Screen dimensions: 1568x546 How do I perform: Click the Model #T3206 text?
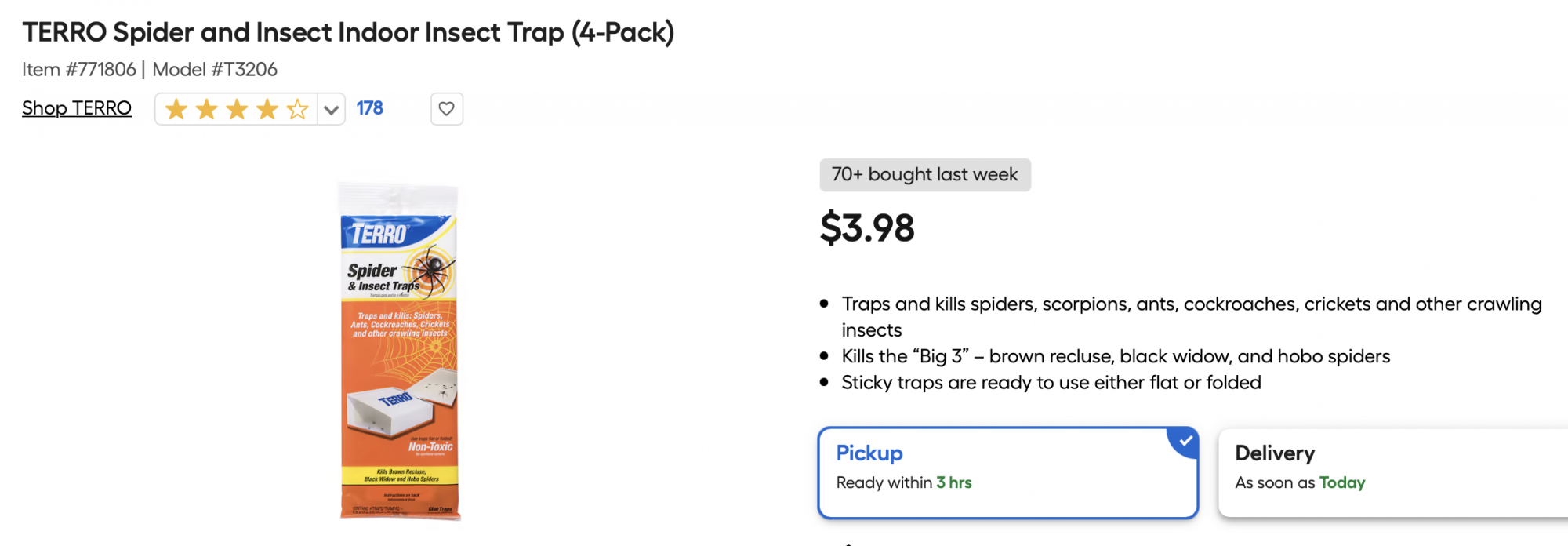pos(215,70)
